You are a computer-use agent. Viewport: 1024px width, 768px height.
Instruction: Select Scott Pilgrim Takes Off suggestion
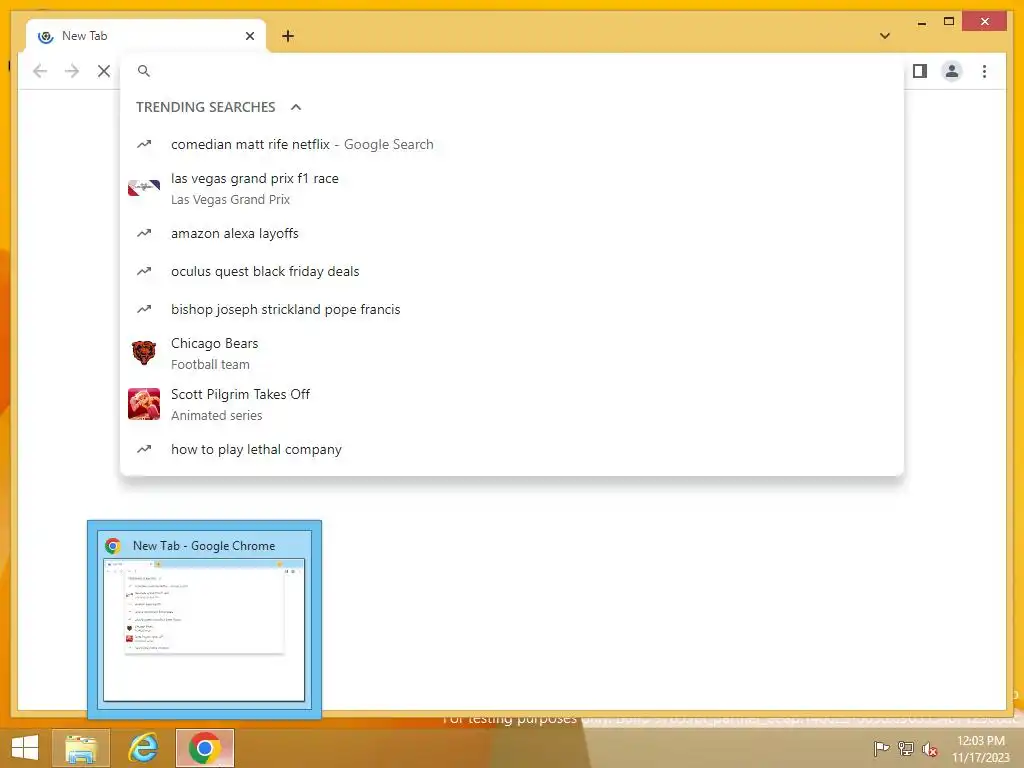(512, 404)
